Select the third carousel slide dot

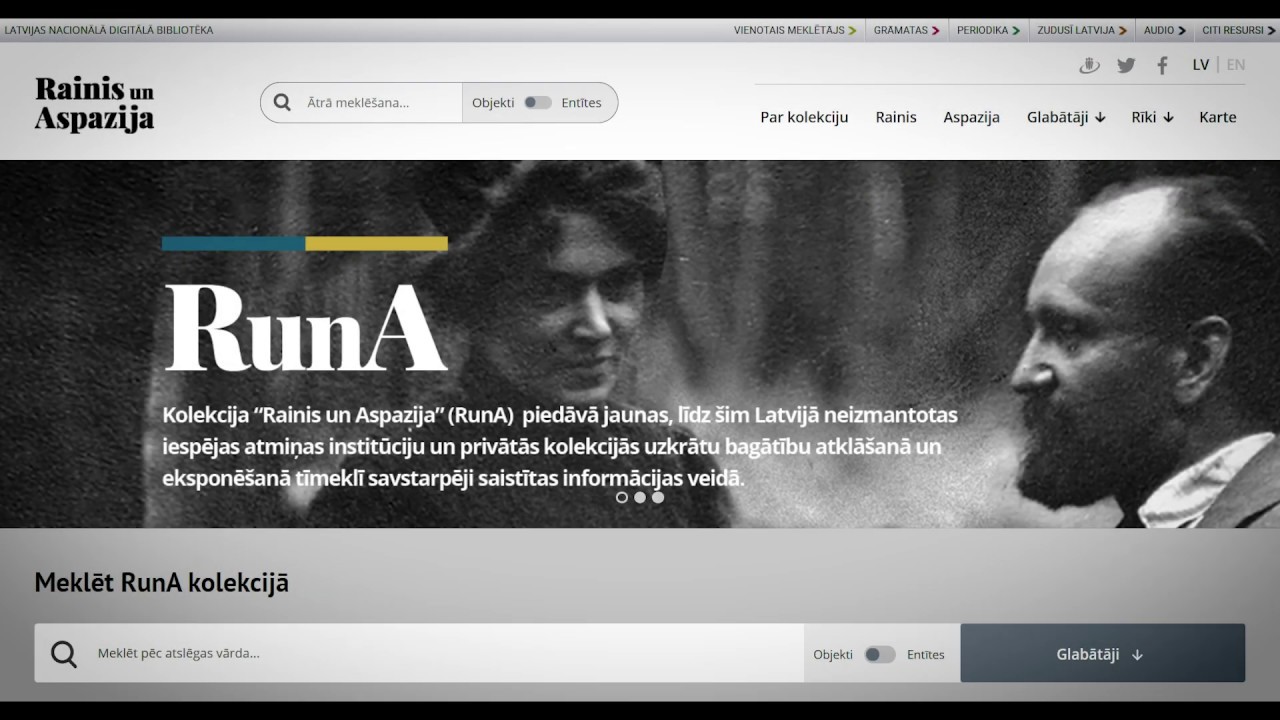(658, 497)
